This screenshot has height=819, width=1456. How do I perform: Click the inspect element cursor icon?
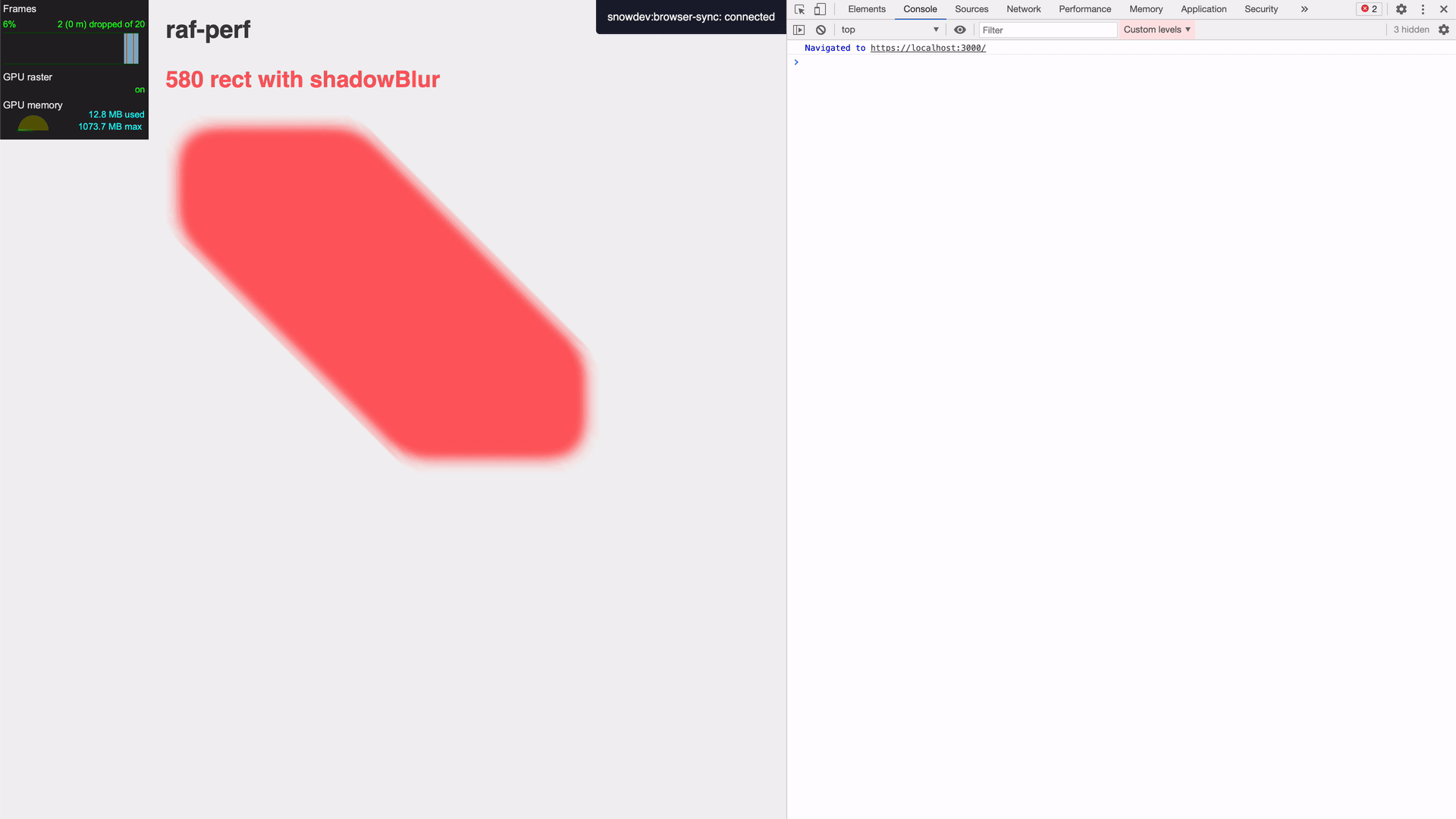(800, 9)
